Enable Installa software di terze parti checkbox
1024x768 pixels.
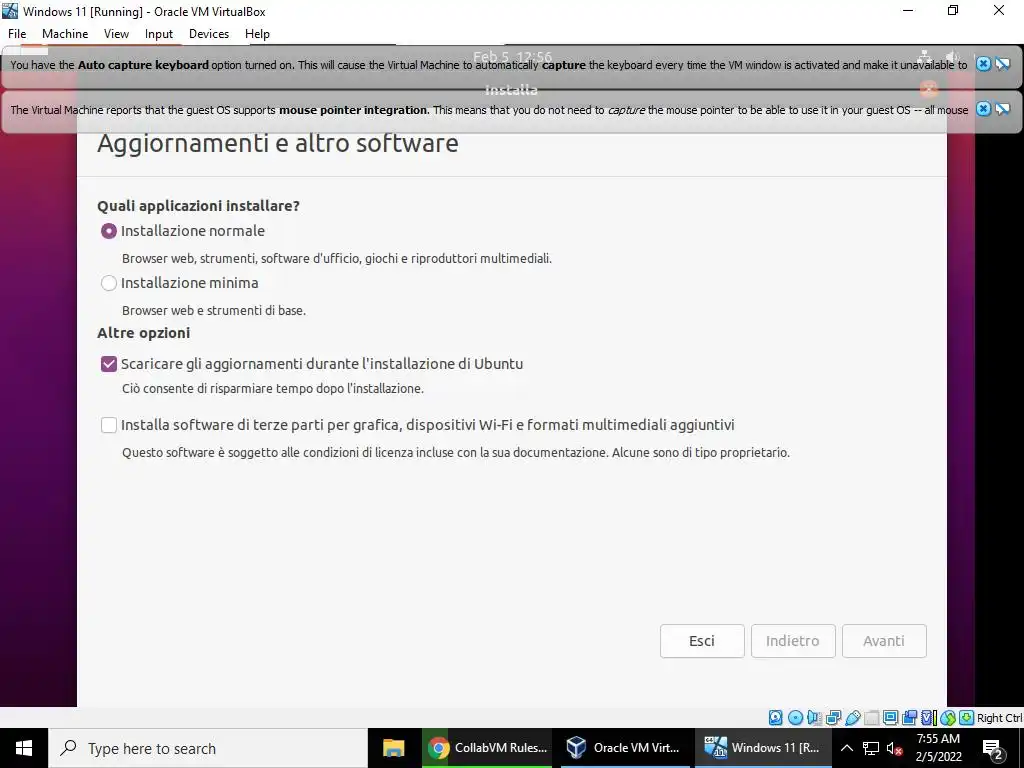tap(109, 425)
